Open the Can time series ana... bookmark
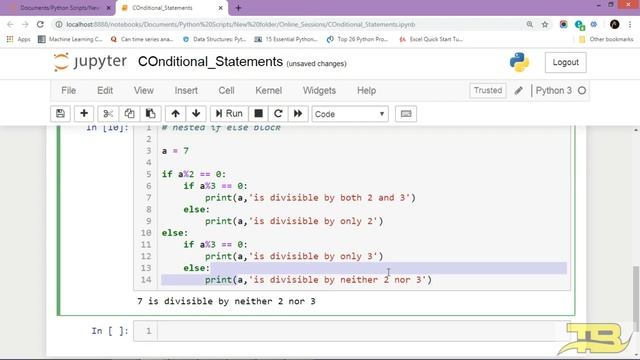Screen dimensions: 640x360 142,39
